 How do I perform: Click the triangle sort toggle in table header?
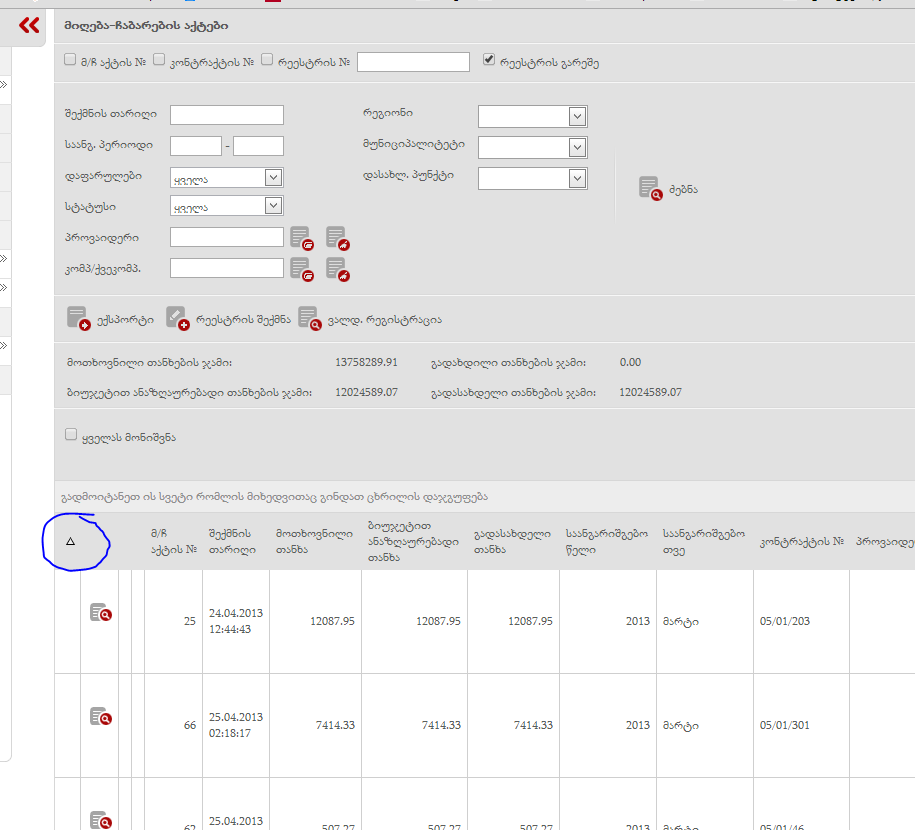point(70,541)
